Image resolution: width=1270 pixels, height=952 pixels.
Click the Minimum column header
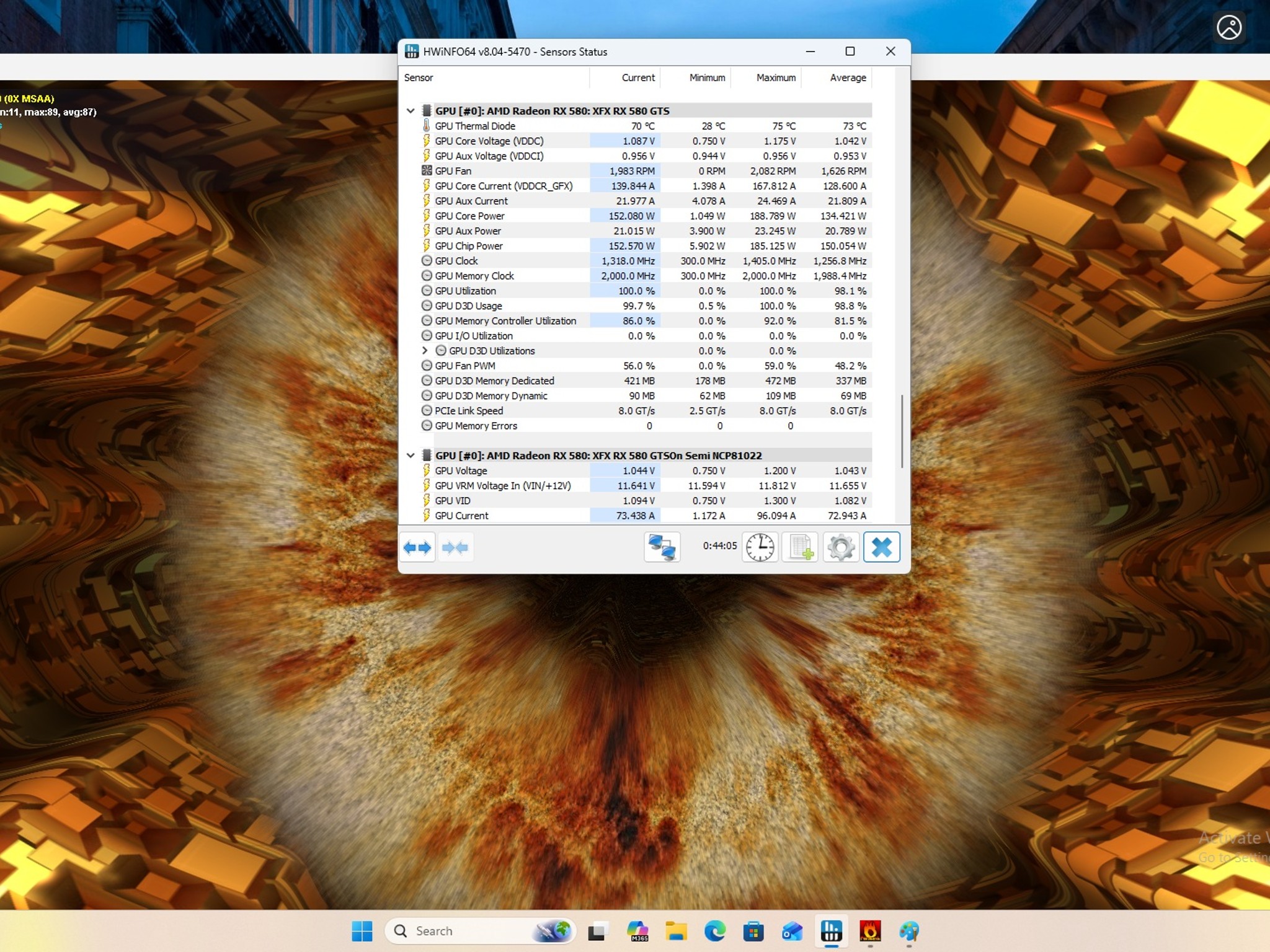pyautogui.click(x=695, y=77)
